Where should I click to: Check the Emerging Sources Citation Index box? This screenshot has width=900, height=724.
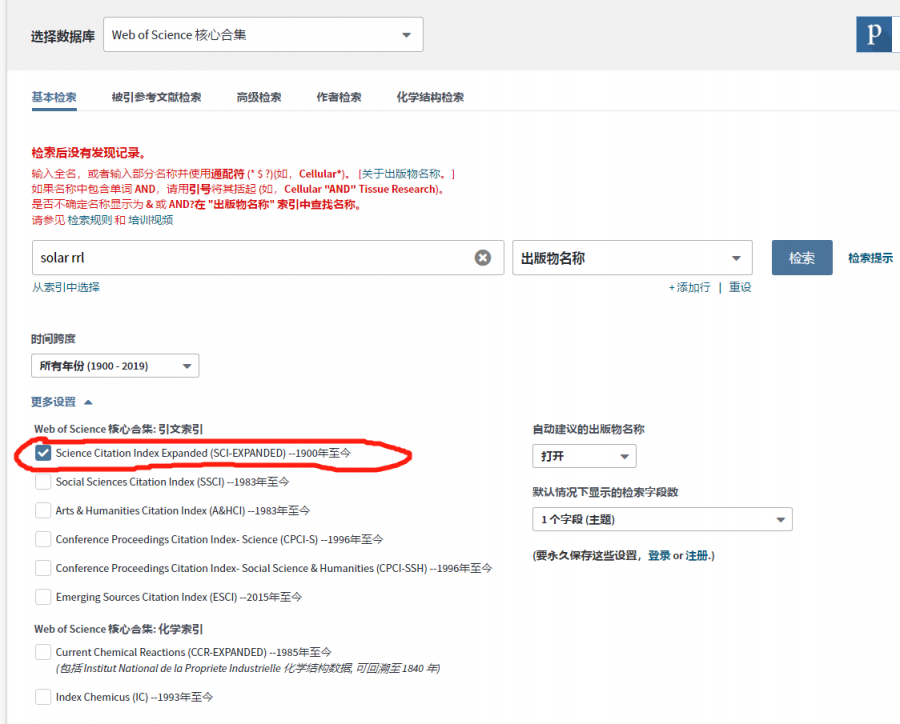(x=43, y=597)
